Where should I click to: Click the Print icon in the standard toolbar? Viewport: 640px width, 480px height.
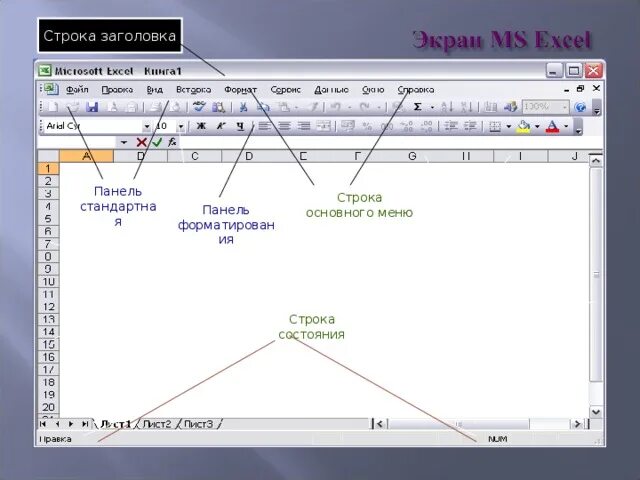click(x=156, y=107)
